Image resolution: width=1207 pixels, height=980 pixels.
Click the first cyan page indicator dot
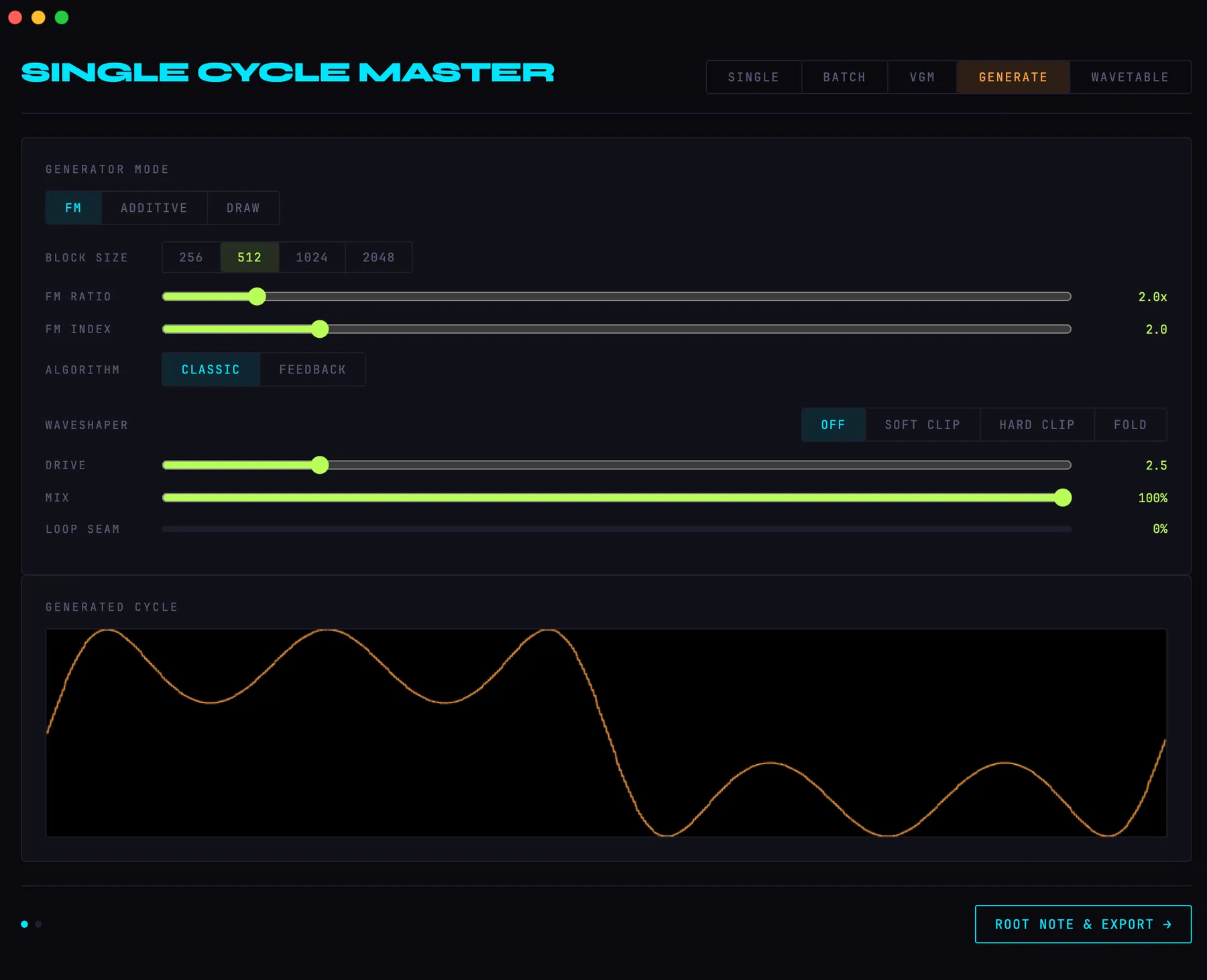click(25, 924)
